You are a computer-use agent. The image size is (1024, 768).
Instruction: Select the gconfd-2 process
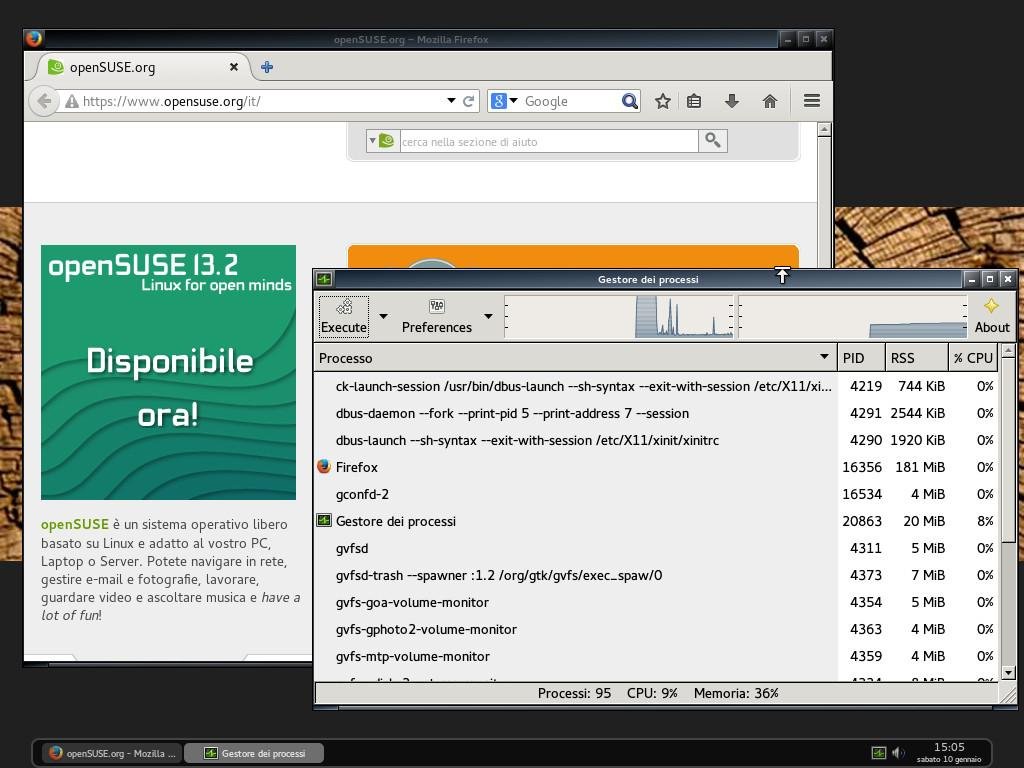click(x=656, y=494)
